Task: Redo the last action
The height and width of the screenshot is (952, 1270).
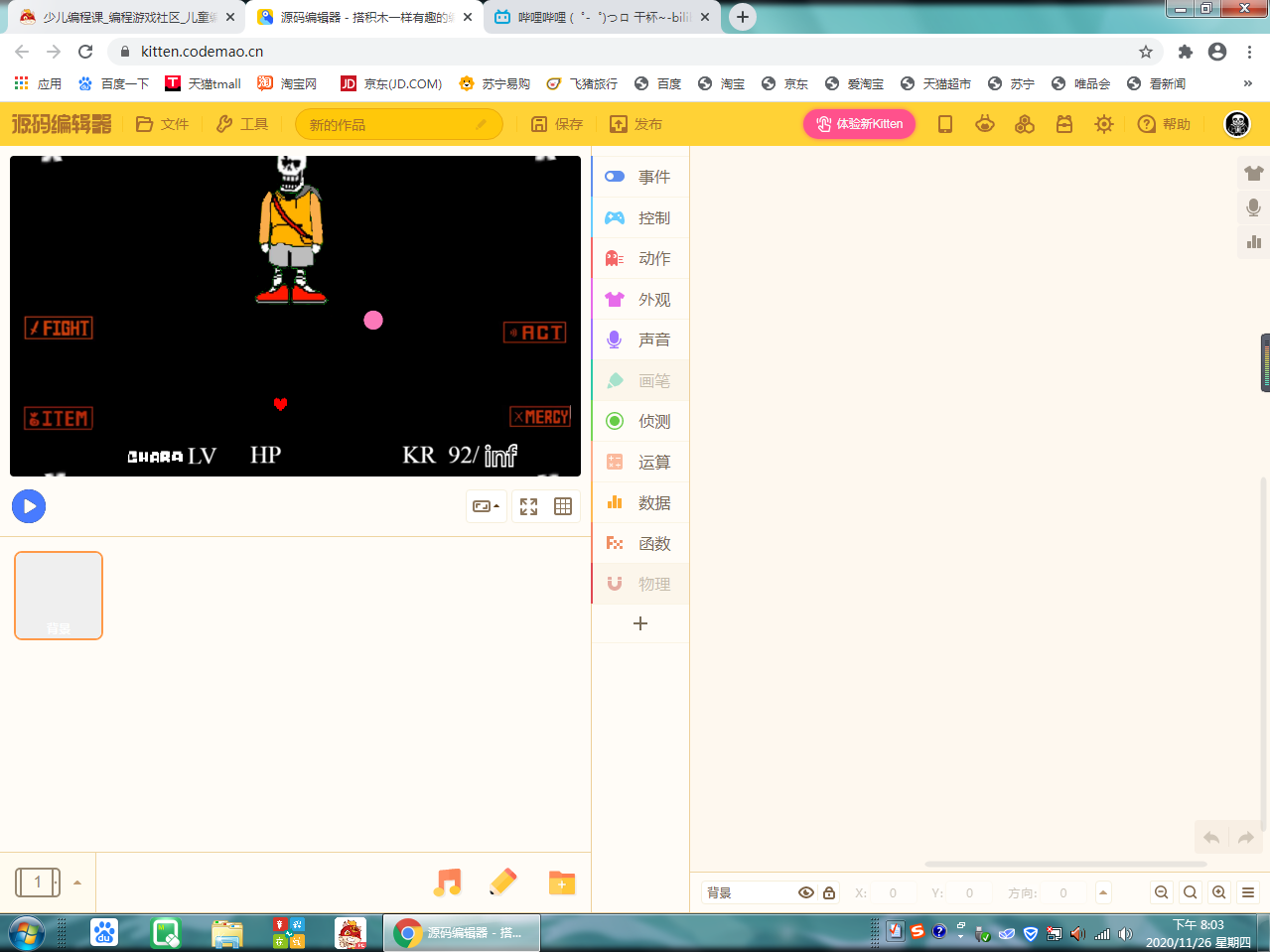Action: point(1245,838)
